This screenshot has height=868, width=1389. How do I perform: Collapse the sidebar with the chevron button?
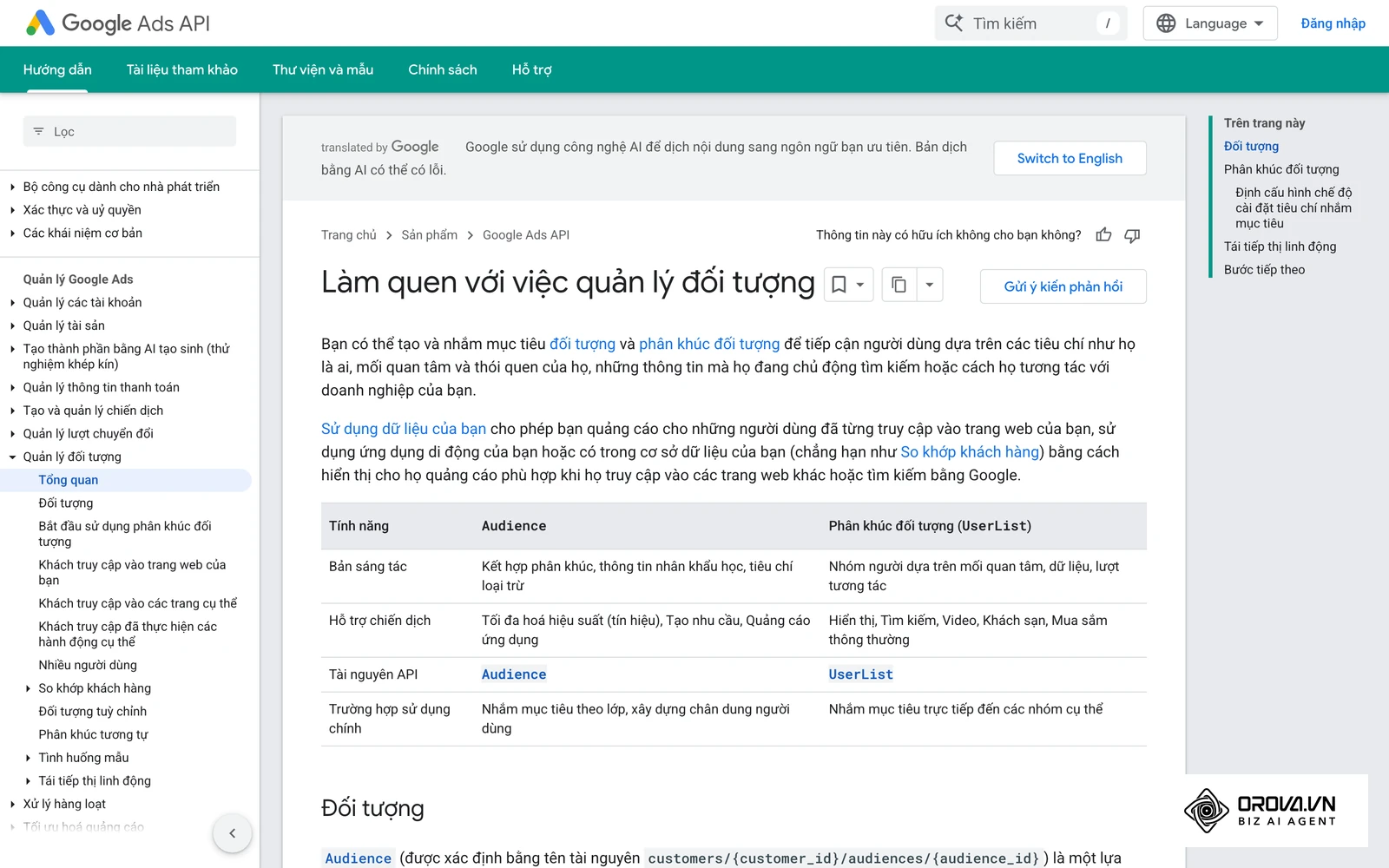[232, 833]
